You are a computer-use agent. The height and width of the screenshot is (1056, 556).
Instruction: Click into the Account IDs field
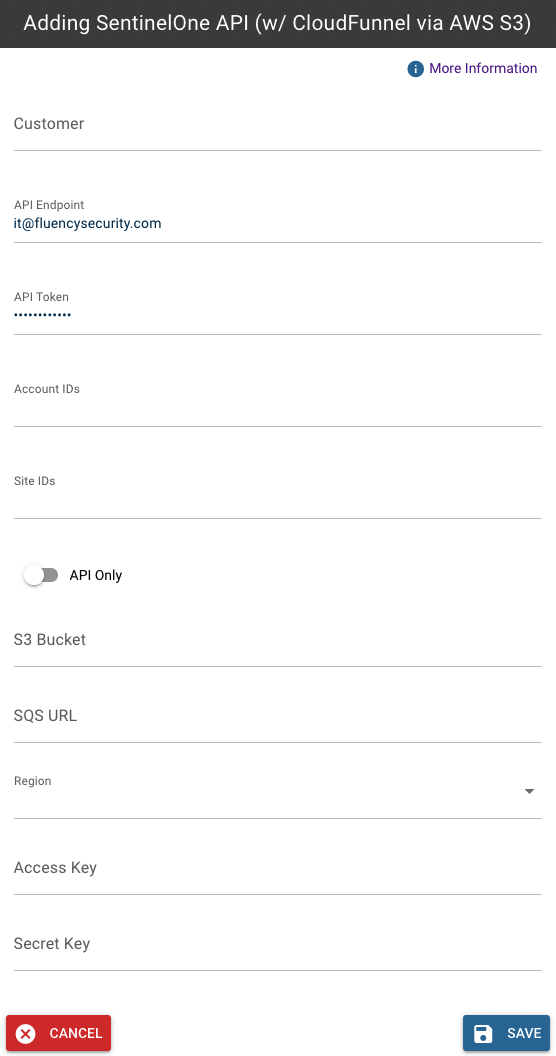click(x=277, y=403)
